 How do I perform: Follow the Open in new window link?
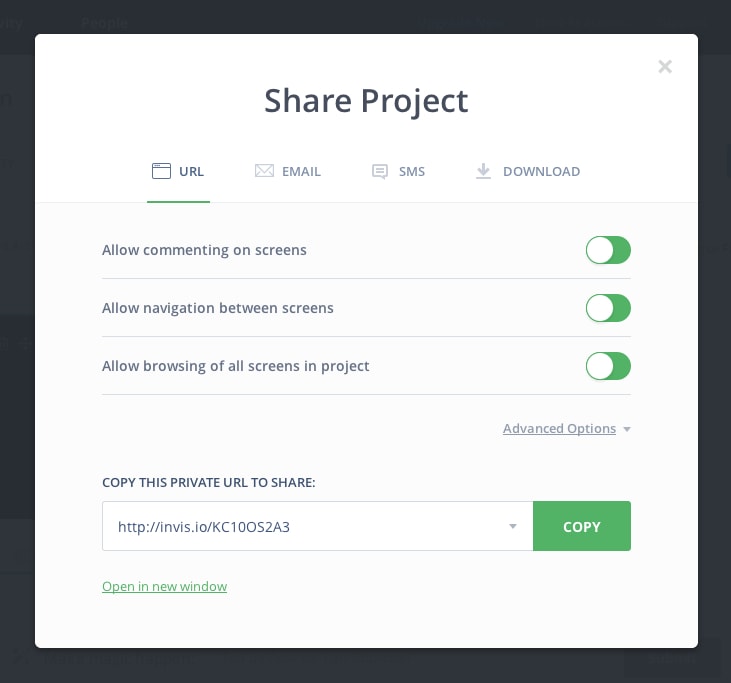(164, 587)
